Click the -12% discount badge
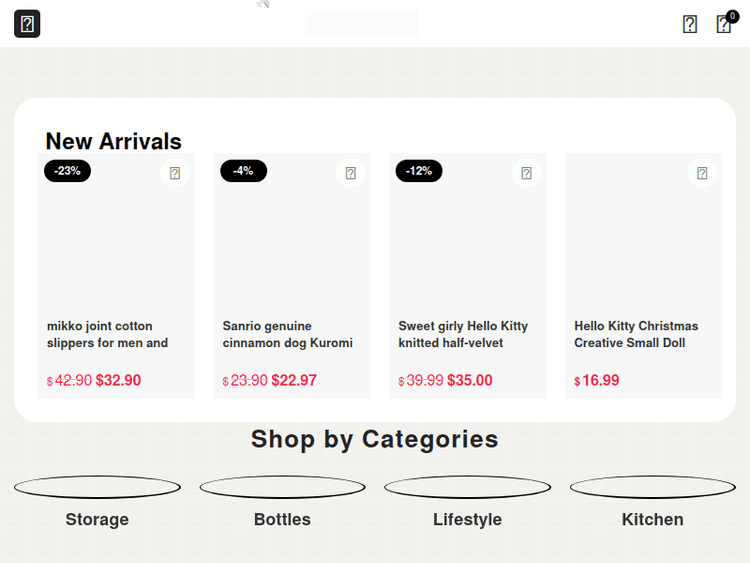Image resolution: width=750 pixels, height=563 pixels. pyautogui.click(x=419, y=171)
